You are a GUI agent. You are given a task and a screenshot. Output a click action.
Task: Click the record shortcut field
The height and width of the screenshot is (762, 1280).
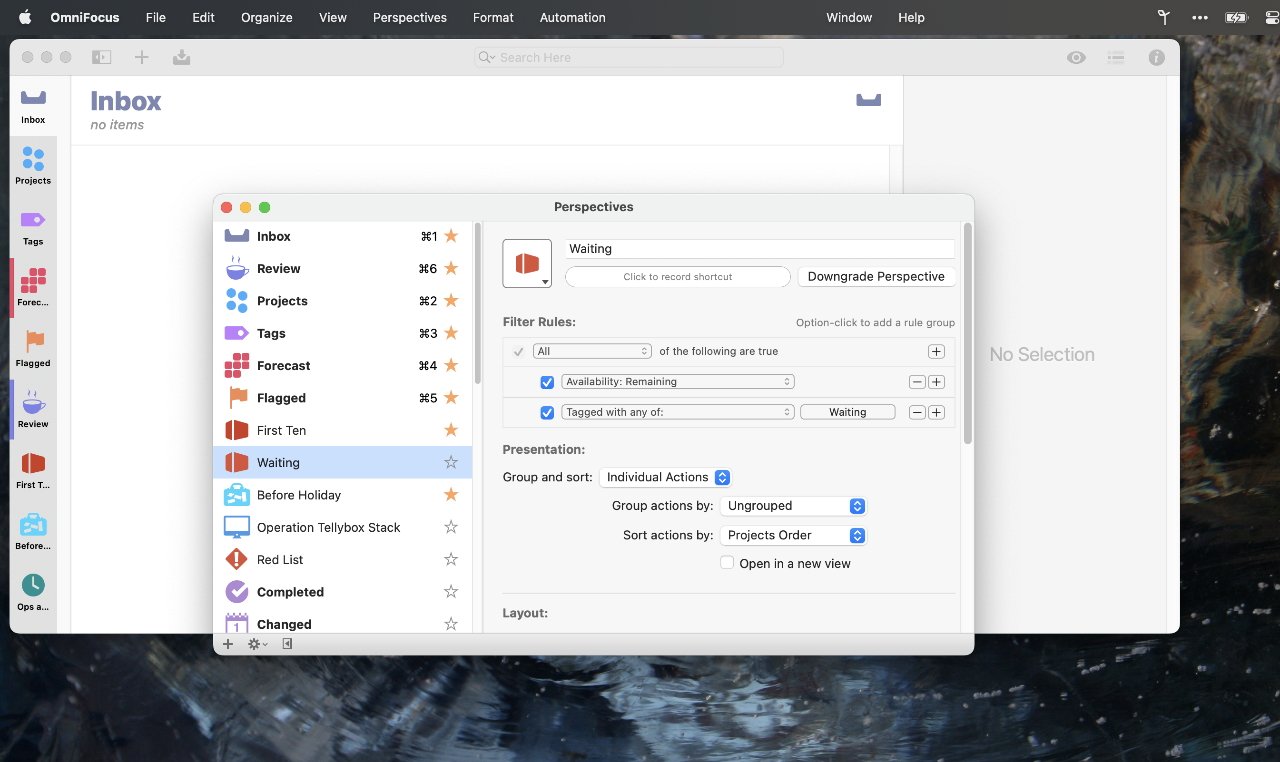(678, 276)
